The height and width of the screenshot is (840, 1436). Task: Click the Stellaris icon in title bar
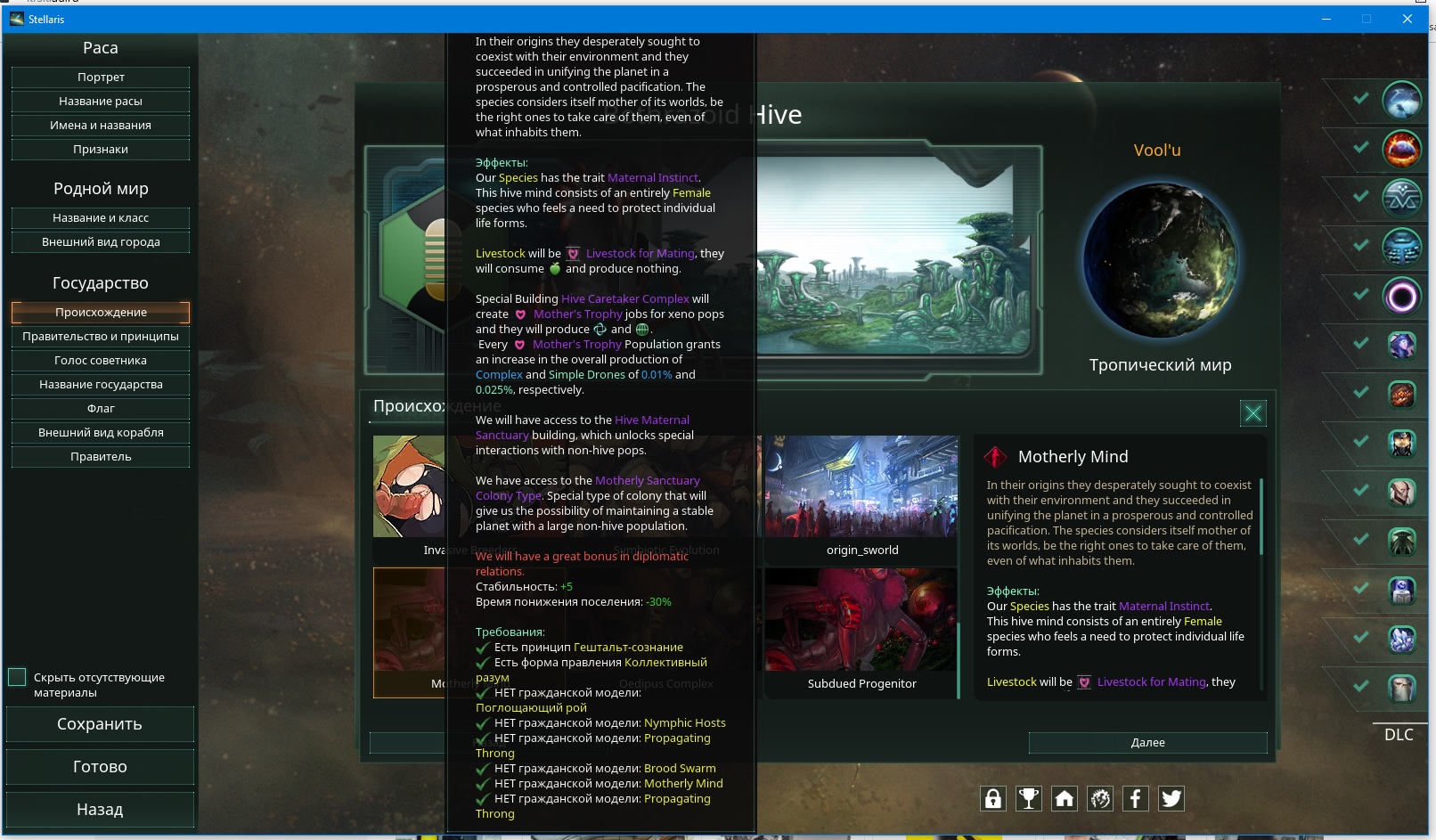tap(17, 19)
